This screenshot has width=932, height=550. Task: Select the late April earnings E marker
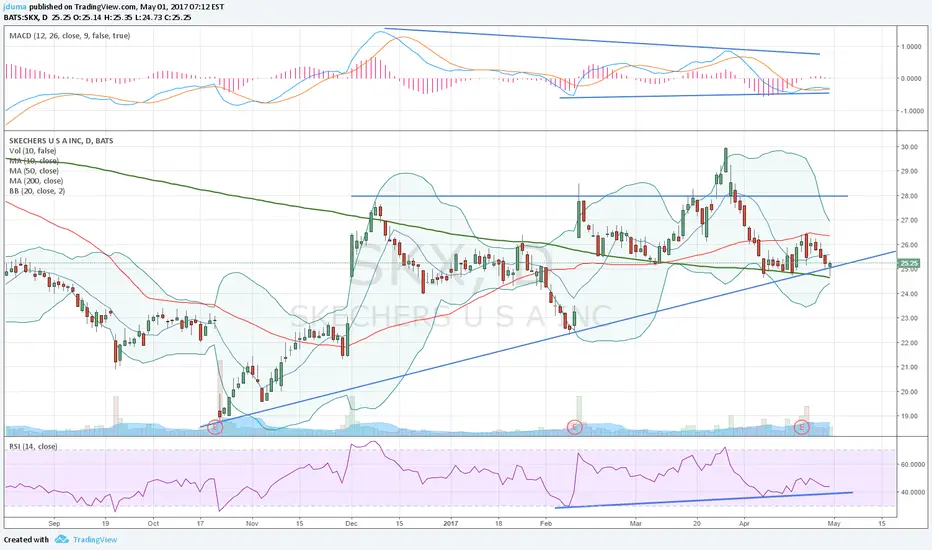[802, 426]
